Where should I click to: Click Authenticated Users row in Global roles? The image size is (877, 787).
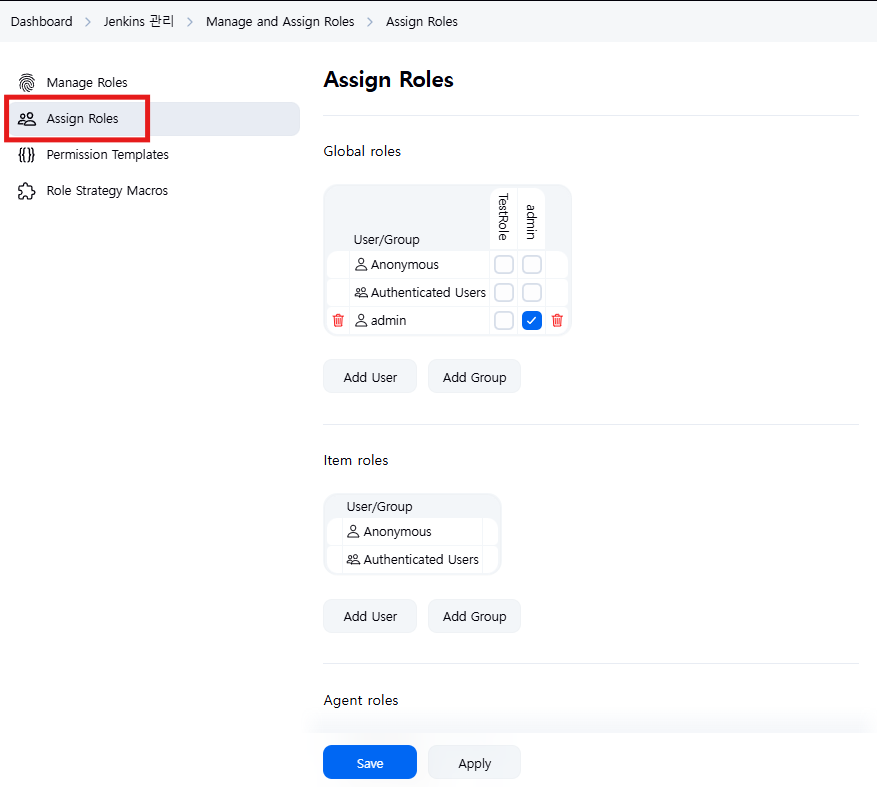click(x=447, y=293)
